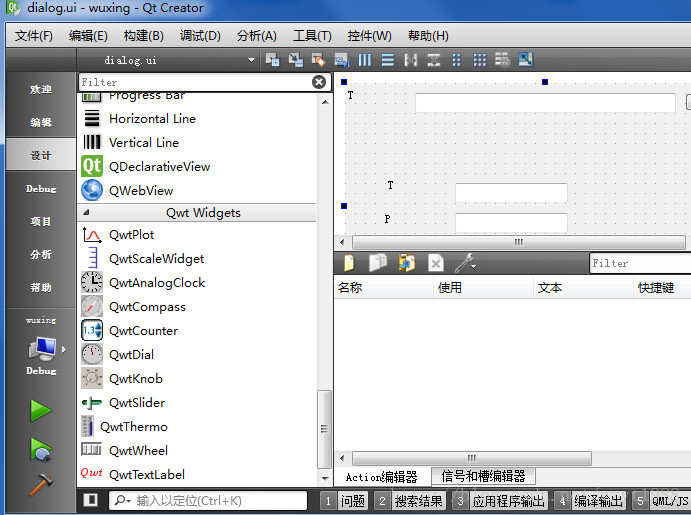The height and width of the screenshot is (515, 691).
Task: Click the Edit Tab Order icon
Action: coord(342,59)
